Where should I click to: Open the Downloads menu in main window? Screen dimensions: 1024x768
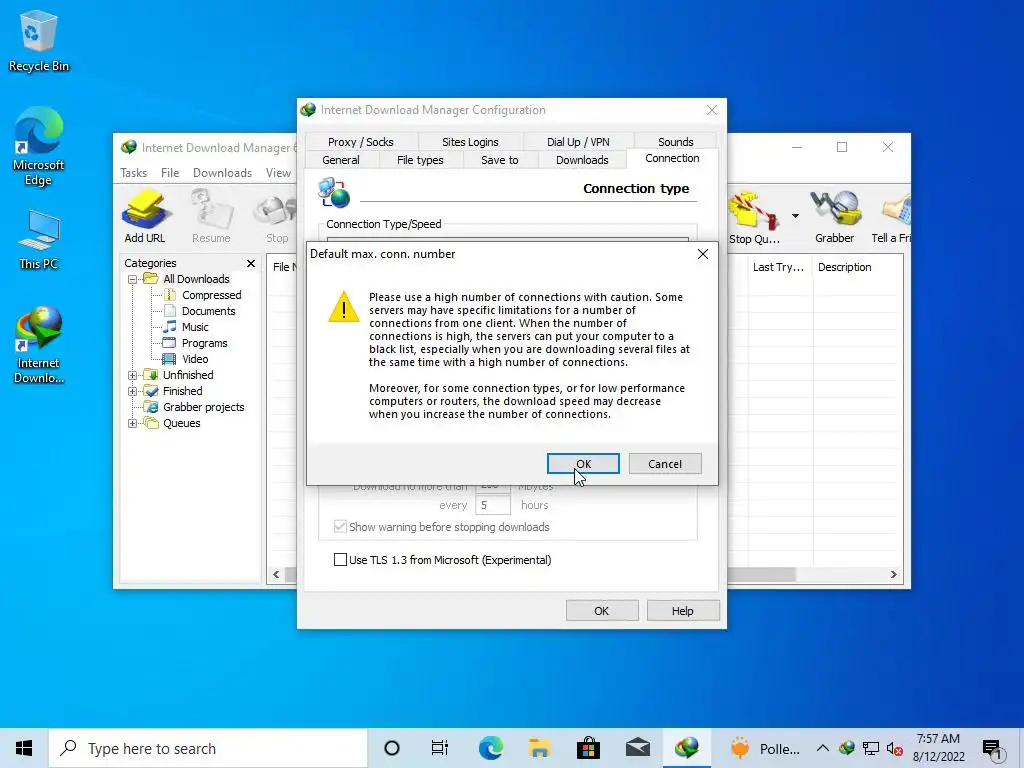point(222,173)
